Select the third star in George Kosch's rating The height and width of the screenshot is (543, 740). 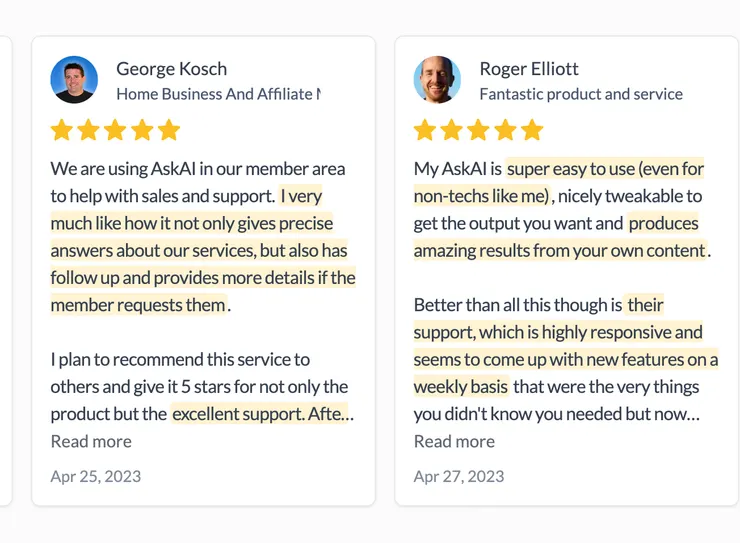pos(116,130)
